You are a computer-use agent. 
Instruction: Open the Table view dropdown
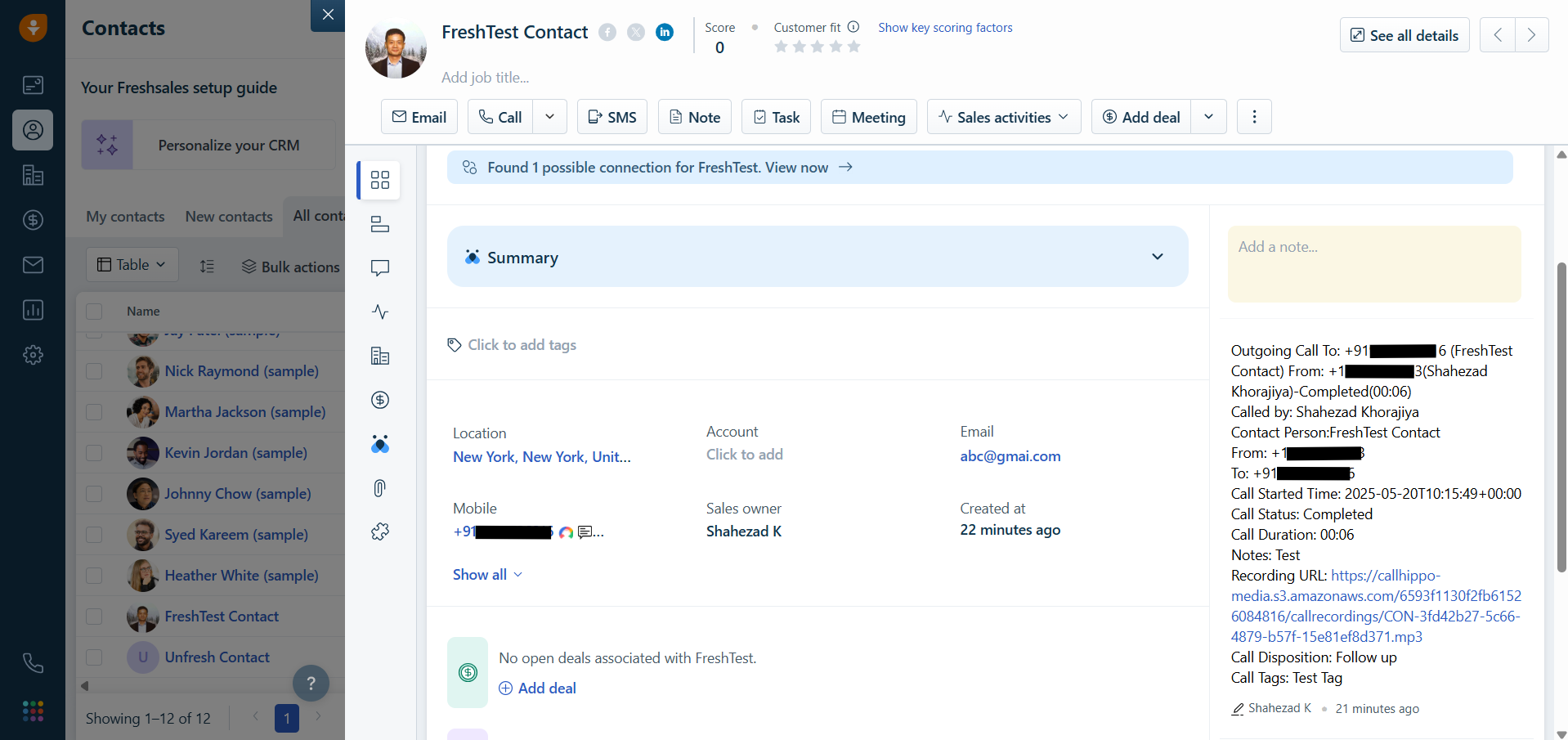coord(132,265)
